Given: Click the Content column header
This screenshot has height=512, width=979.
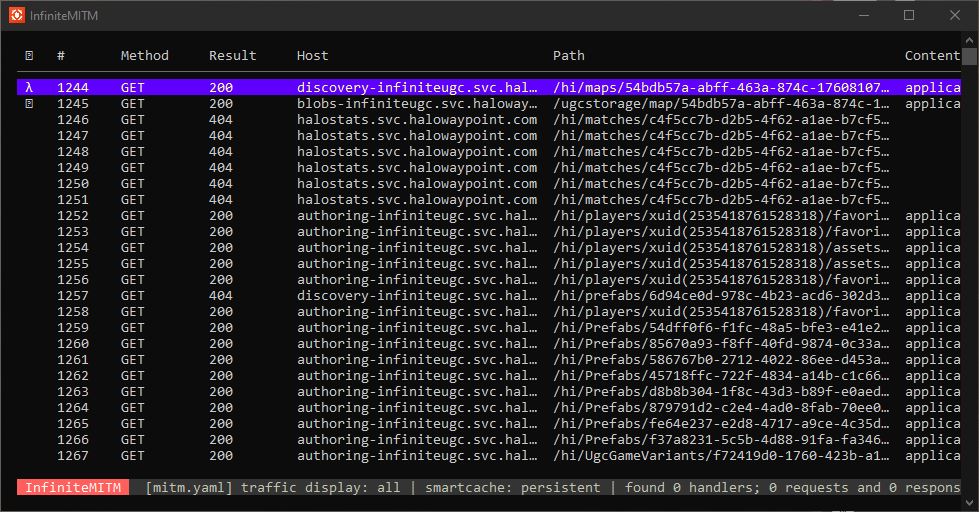Looking at the screenshot, I should [x=932, y=56].
